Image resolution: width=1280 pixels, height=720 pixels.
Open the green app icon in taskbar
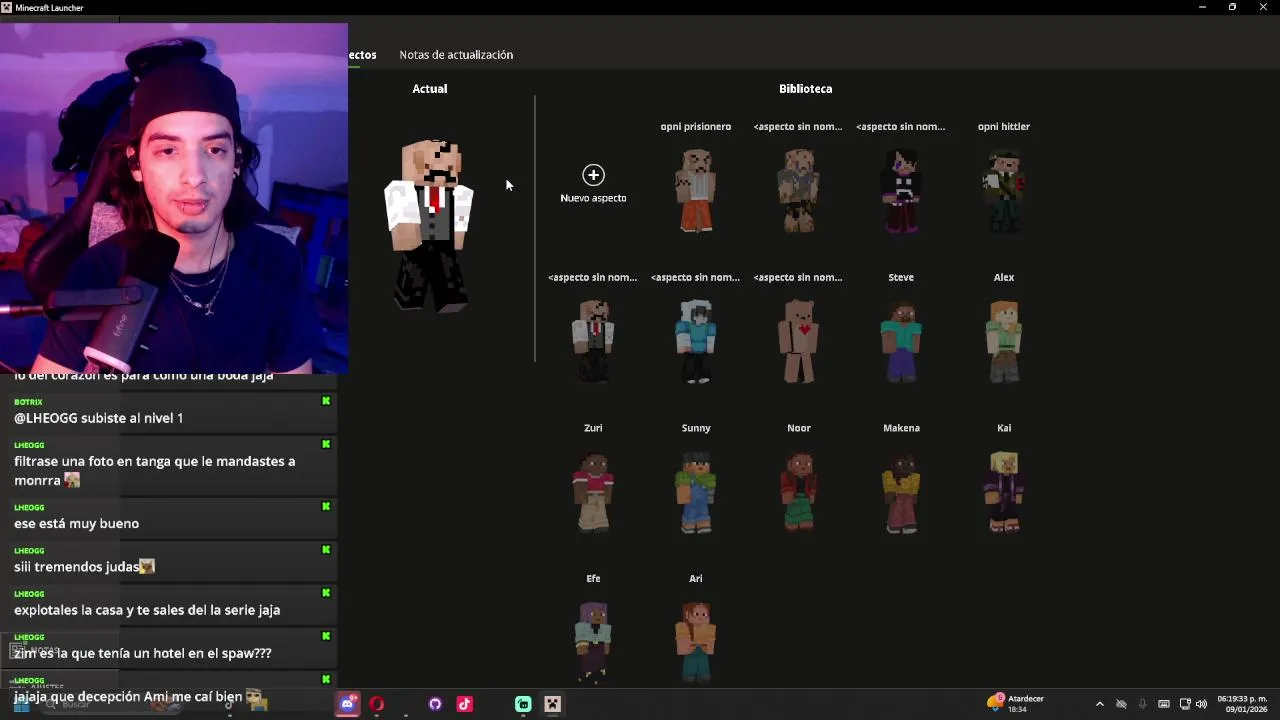[523, 704]
